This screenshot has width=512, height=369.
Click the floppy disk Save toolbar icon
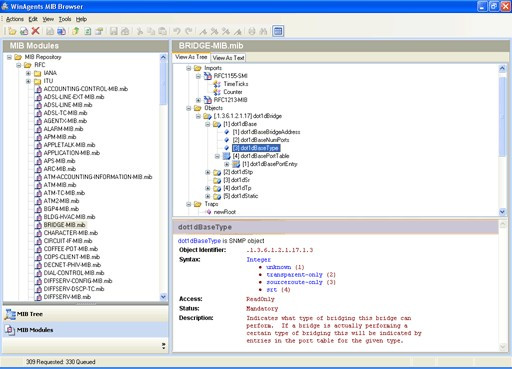pos(114,31)
